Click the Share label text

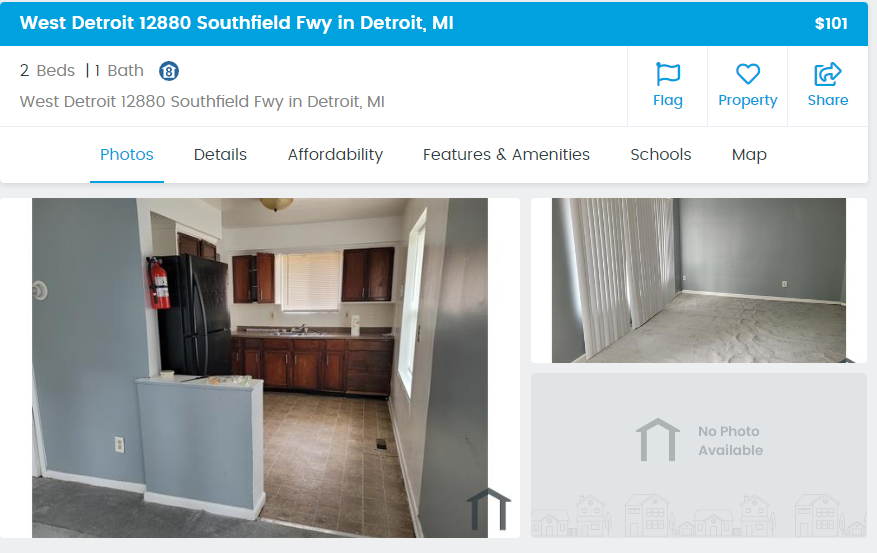828,100
